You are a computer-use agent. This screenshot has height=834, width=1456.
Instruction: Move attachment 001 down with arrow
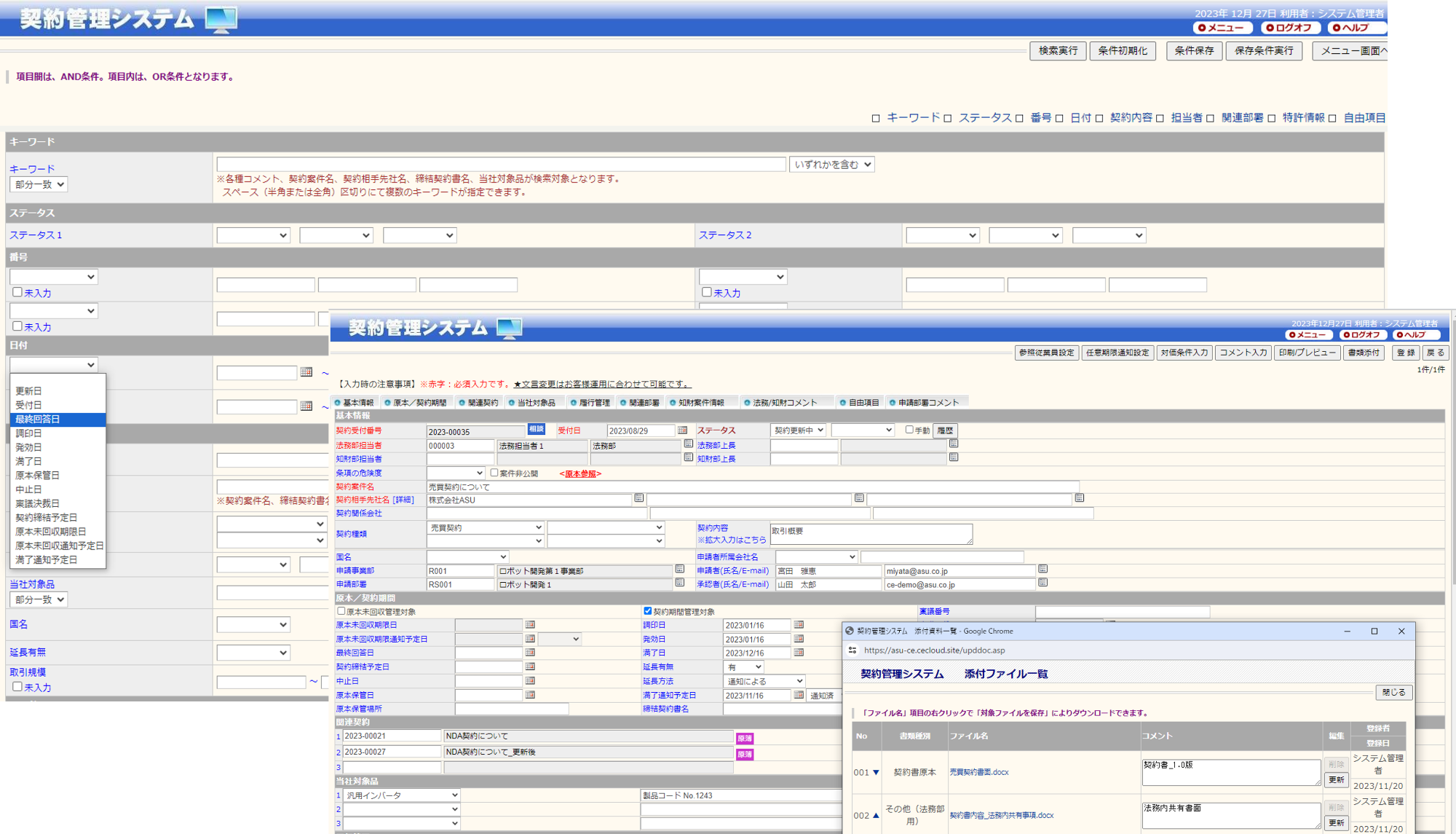876,772
